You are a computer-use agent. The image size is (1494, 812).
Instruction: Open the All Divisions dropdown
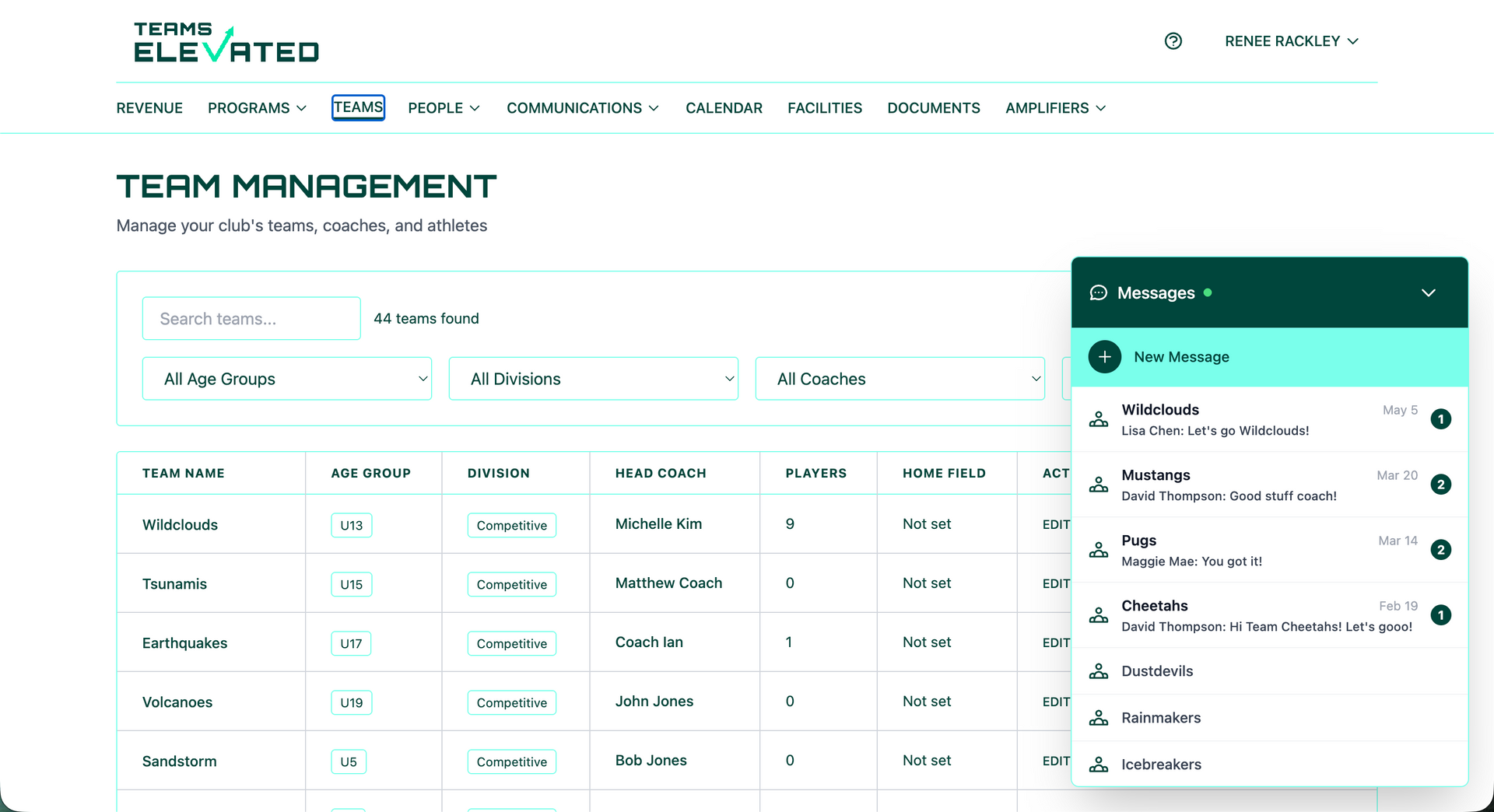(x=594, y=379)
